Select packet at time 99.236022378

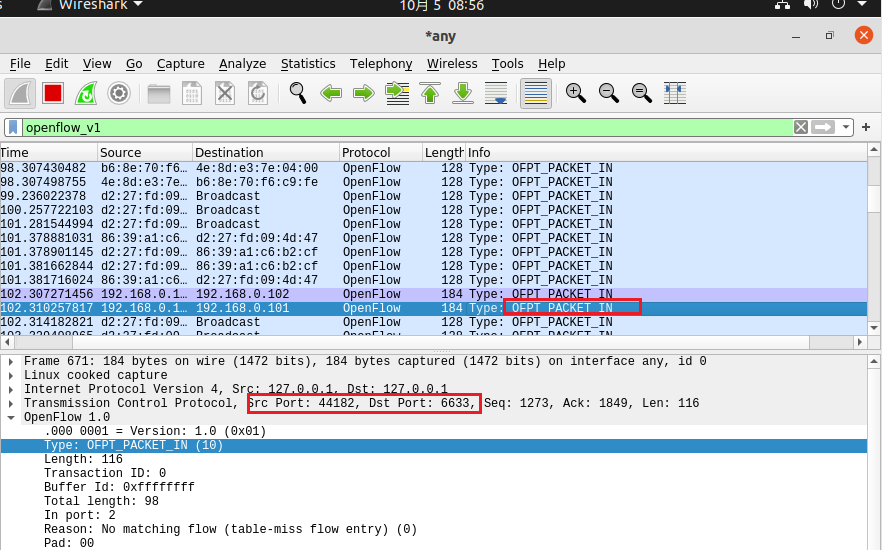pyautogui.click(x=433, y=196)
